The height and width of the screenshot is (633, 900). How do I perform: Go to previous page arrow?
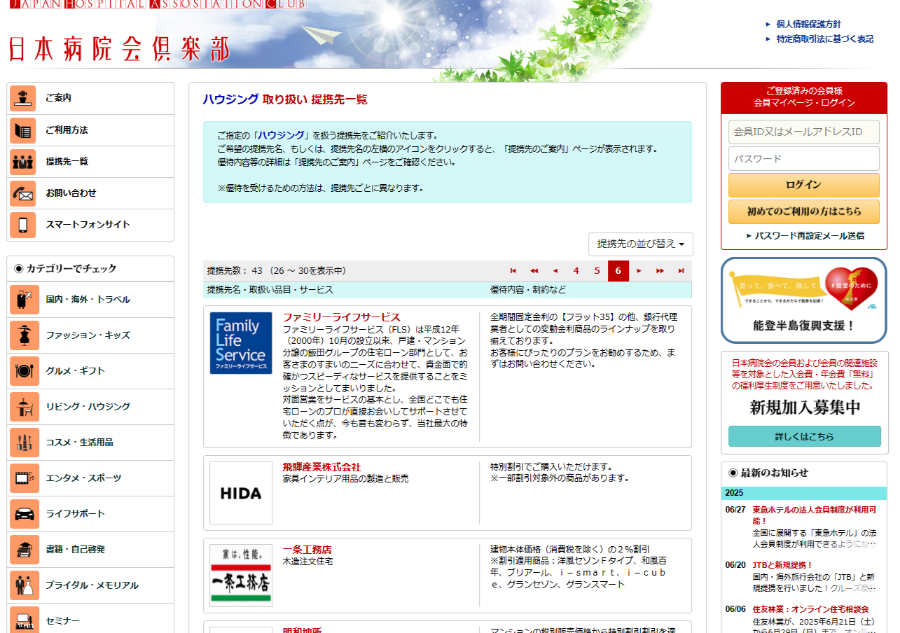tap(555, 271)
